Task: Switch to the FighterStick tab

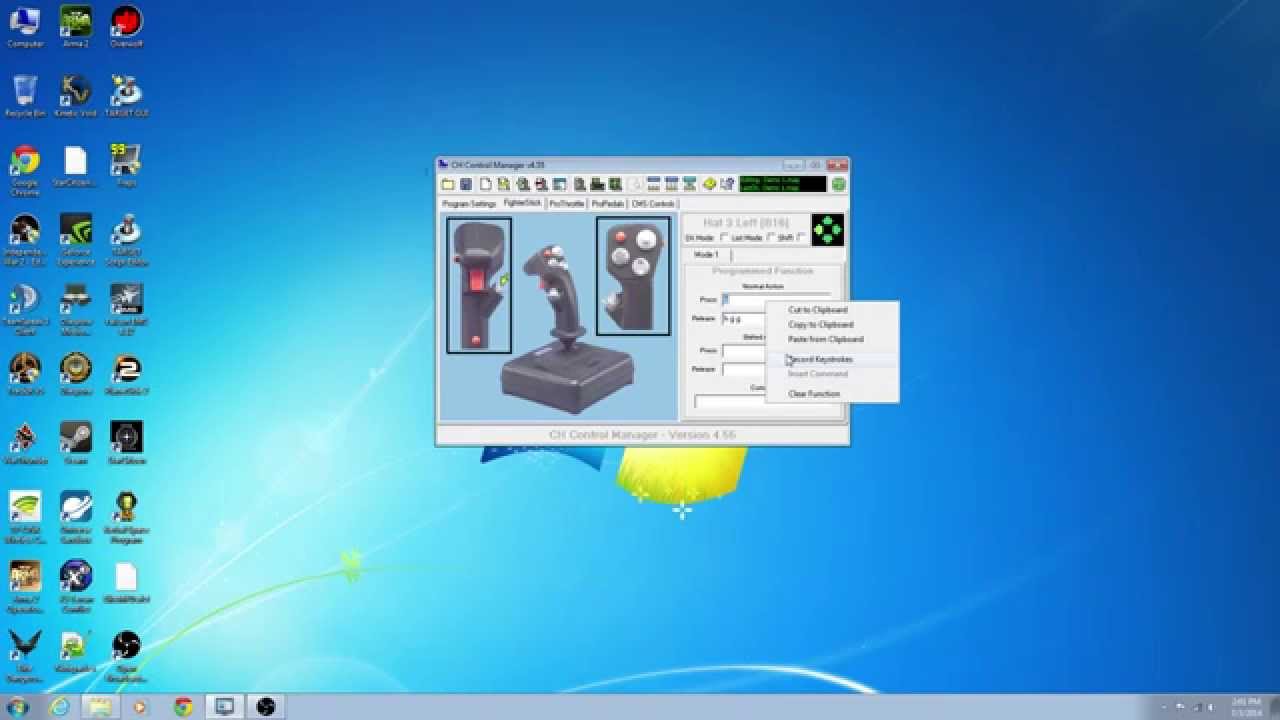Action: pos(522,203)
